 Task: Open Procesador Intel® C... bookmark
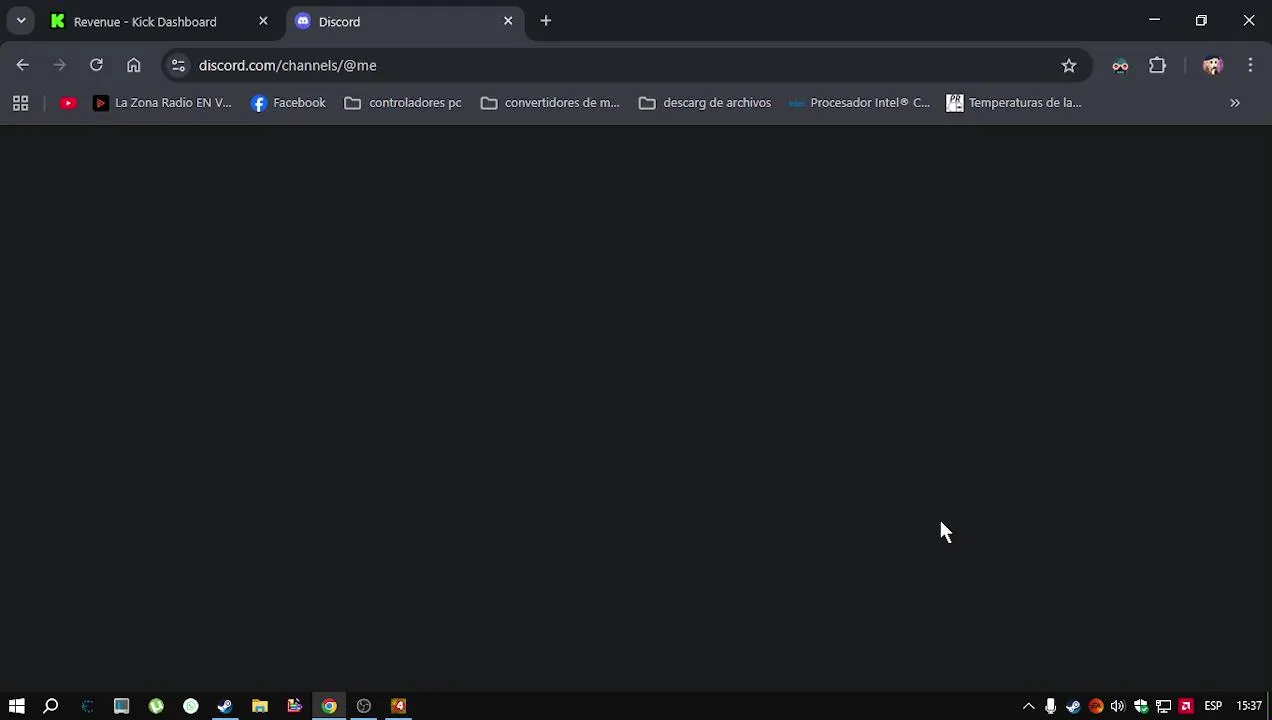859,103
